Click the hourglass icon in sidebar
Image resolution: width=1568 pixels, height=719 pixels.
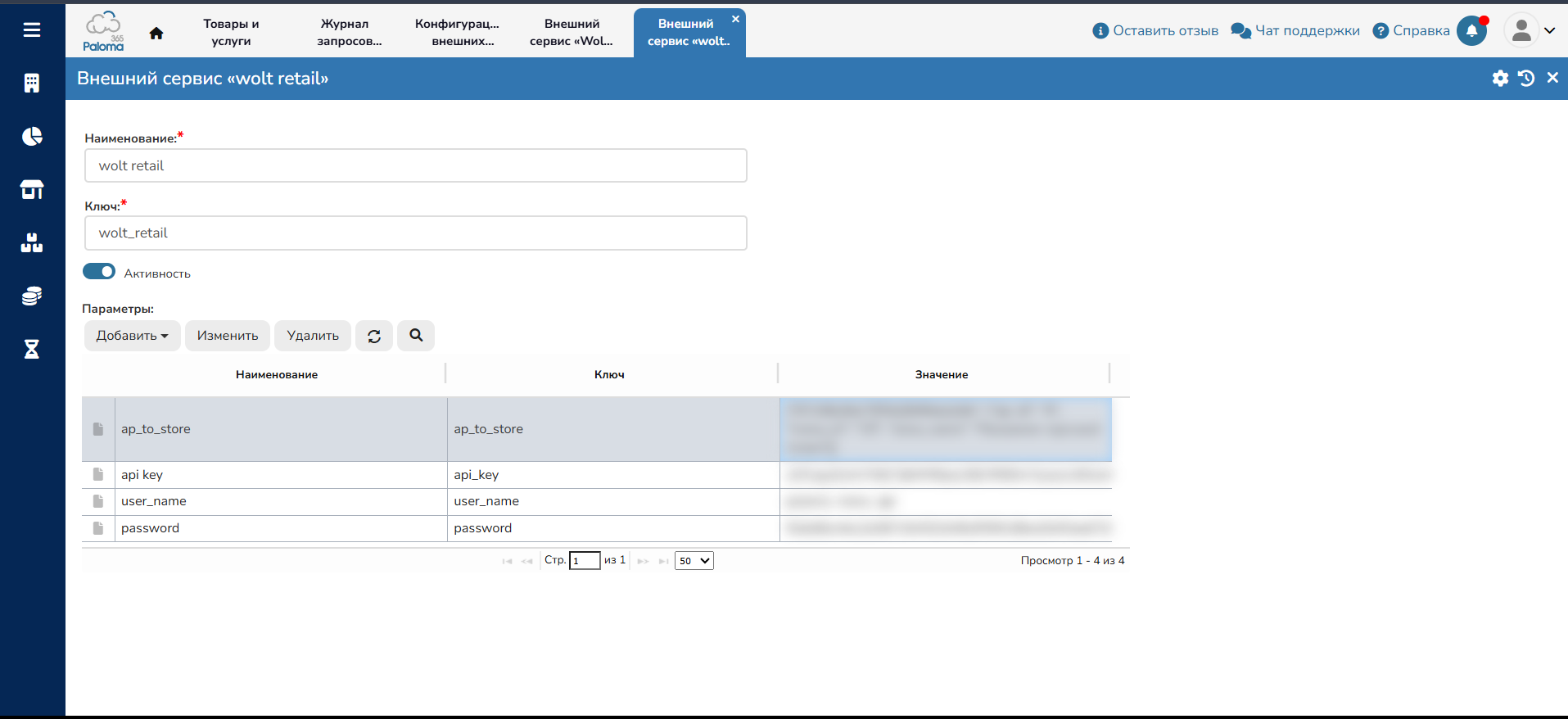click(32, 350)
